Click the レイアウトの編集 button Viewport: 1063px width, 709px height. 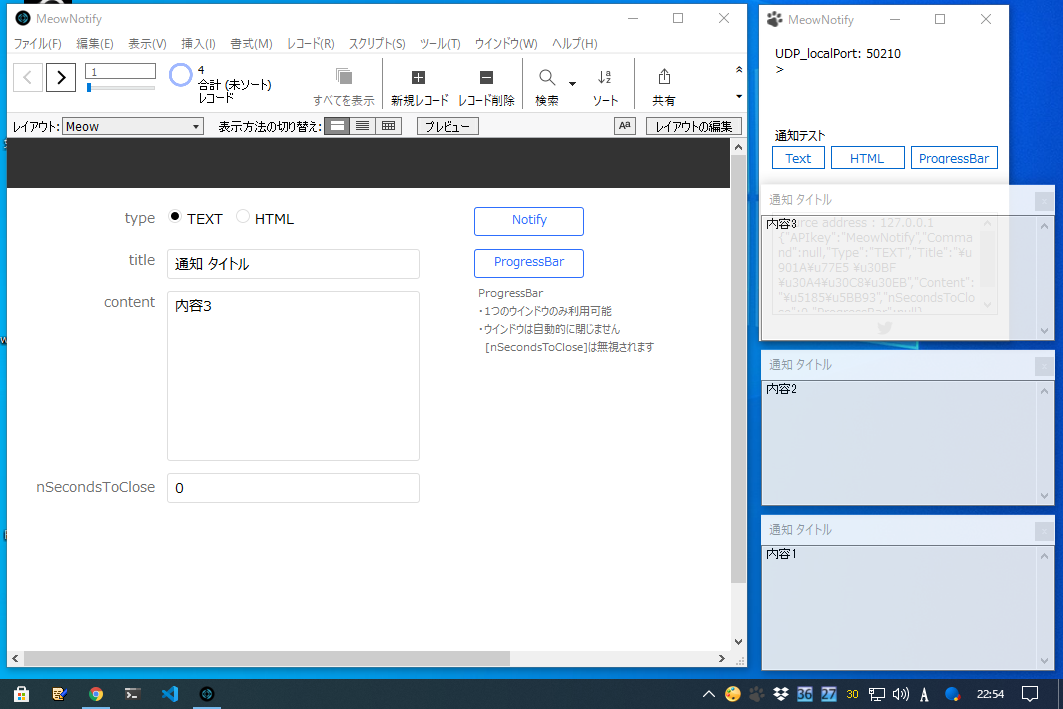coord(694,126)
